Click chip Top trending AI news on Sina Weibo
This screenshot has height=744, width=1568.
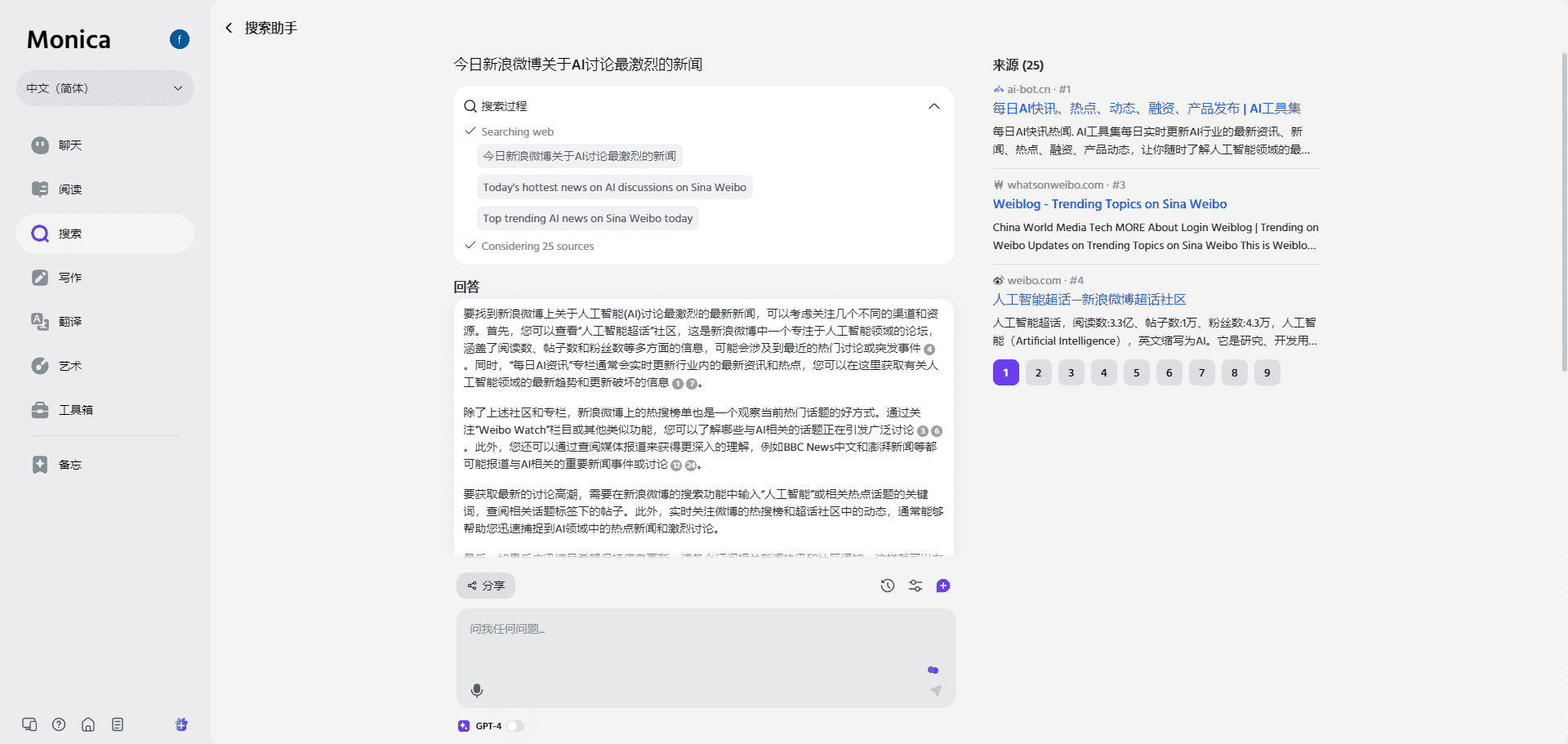tap(587, 218)
